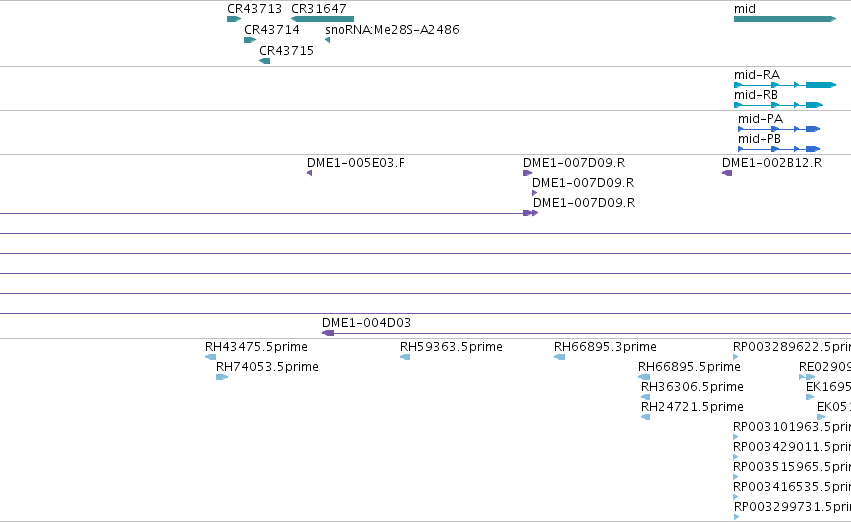Click the mid-PB label text
Screen dimensions: 851x522
click(x=759, y=139)
